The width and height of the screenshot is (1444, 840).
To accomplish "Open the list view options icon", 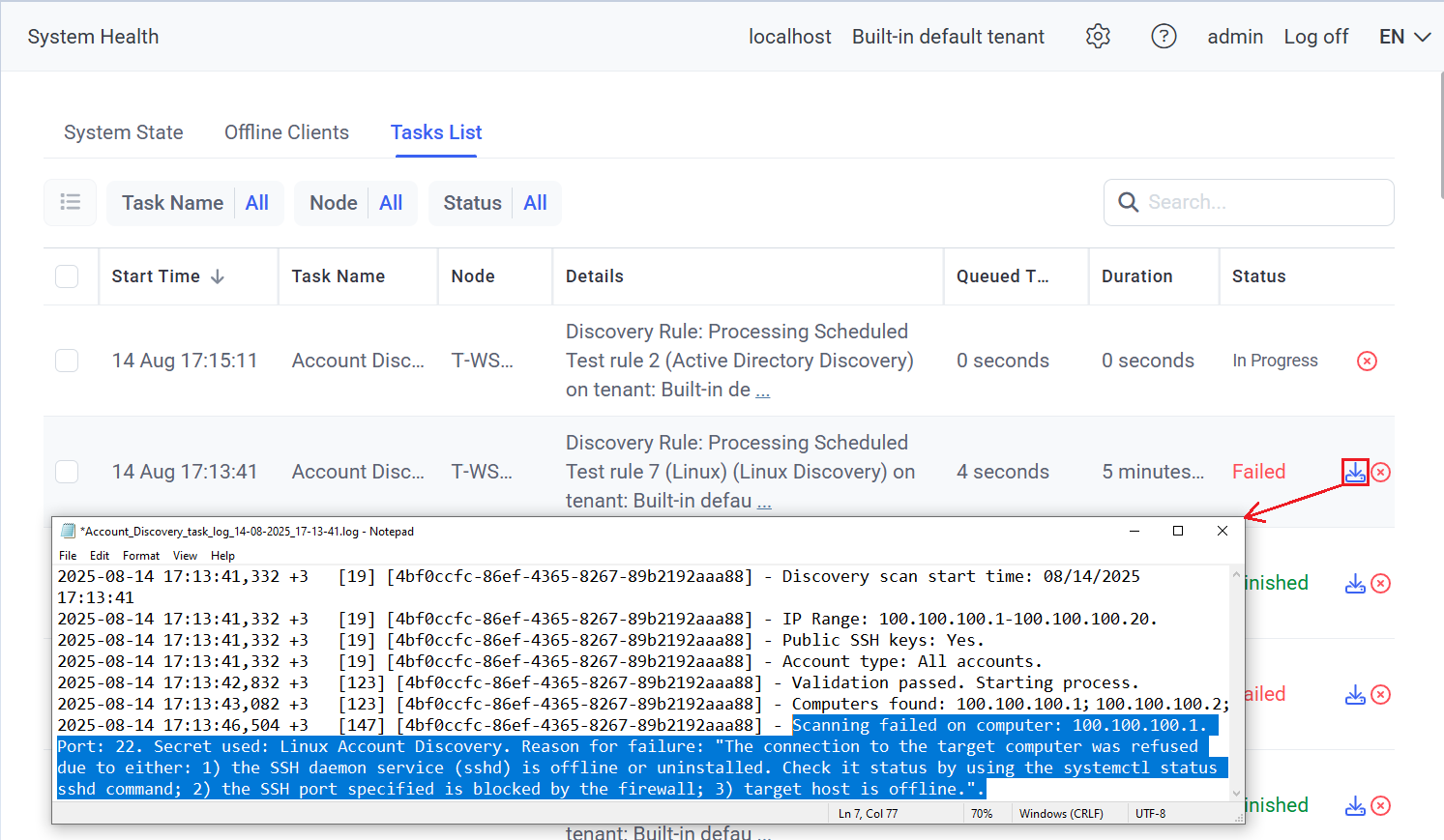I will (x=70, y=202).
